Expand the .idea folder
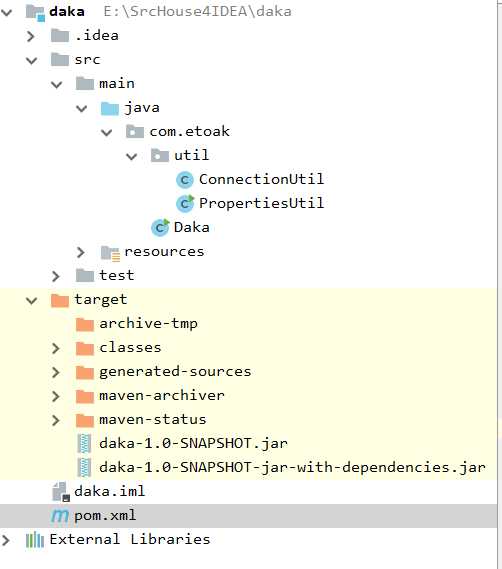 click(31, 36)
